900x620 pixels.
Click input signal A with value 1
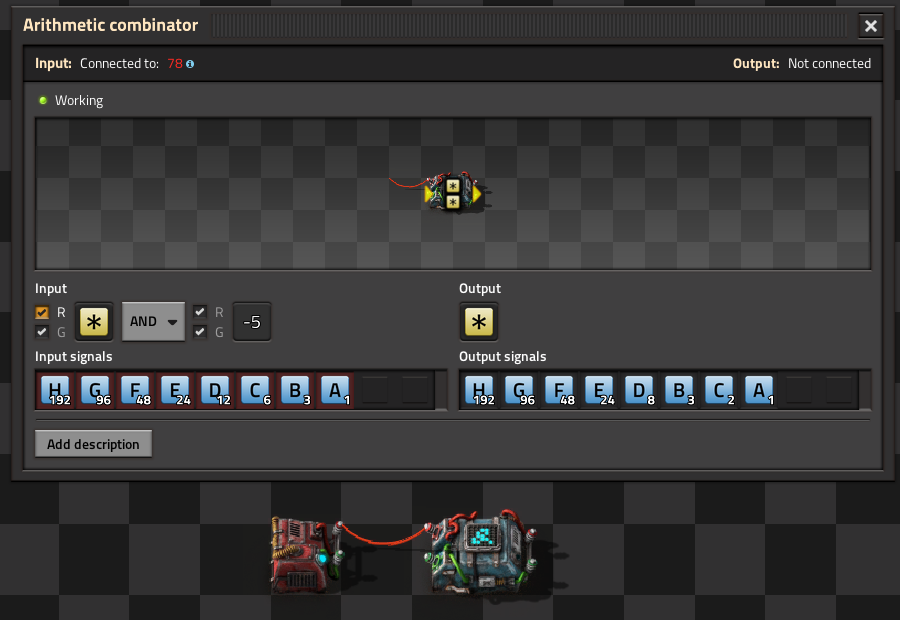click(336, 390)
